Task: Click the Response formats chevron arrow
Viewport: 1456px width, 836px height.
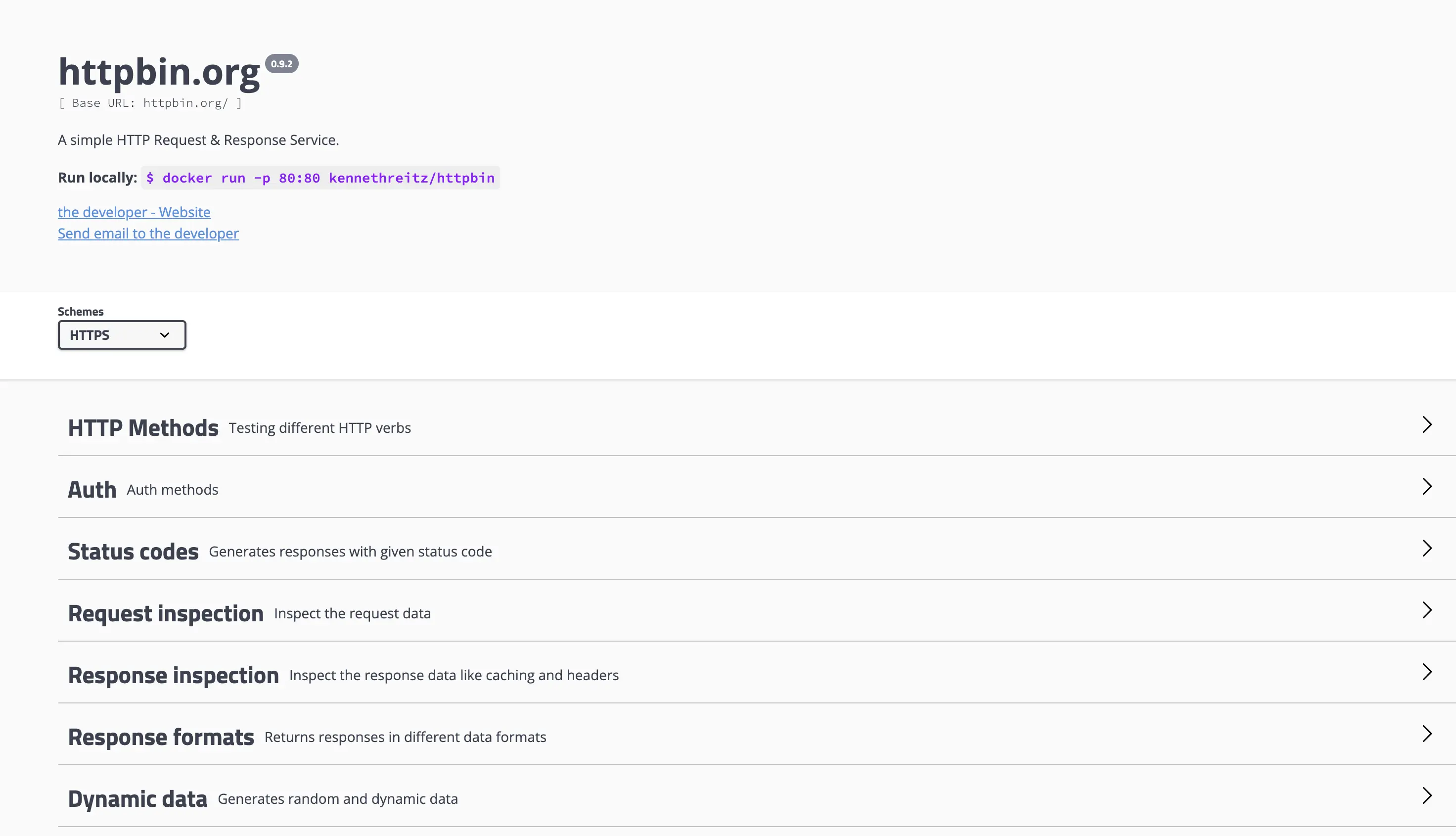Action: 1427,734
